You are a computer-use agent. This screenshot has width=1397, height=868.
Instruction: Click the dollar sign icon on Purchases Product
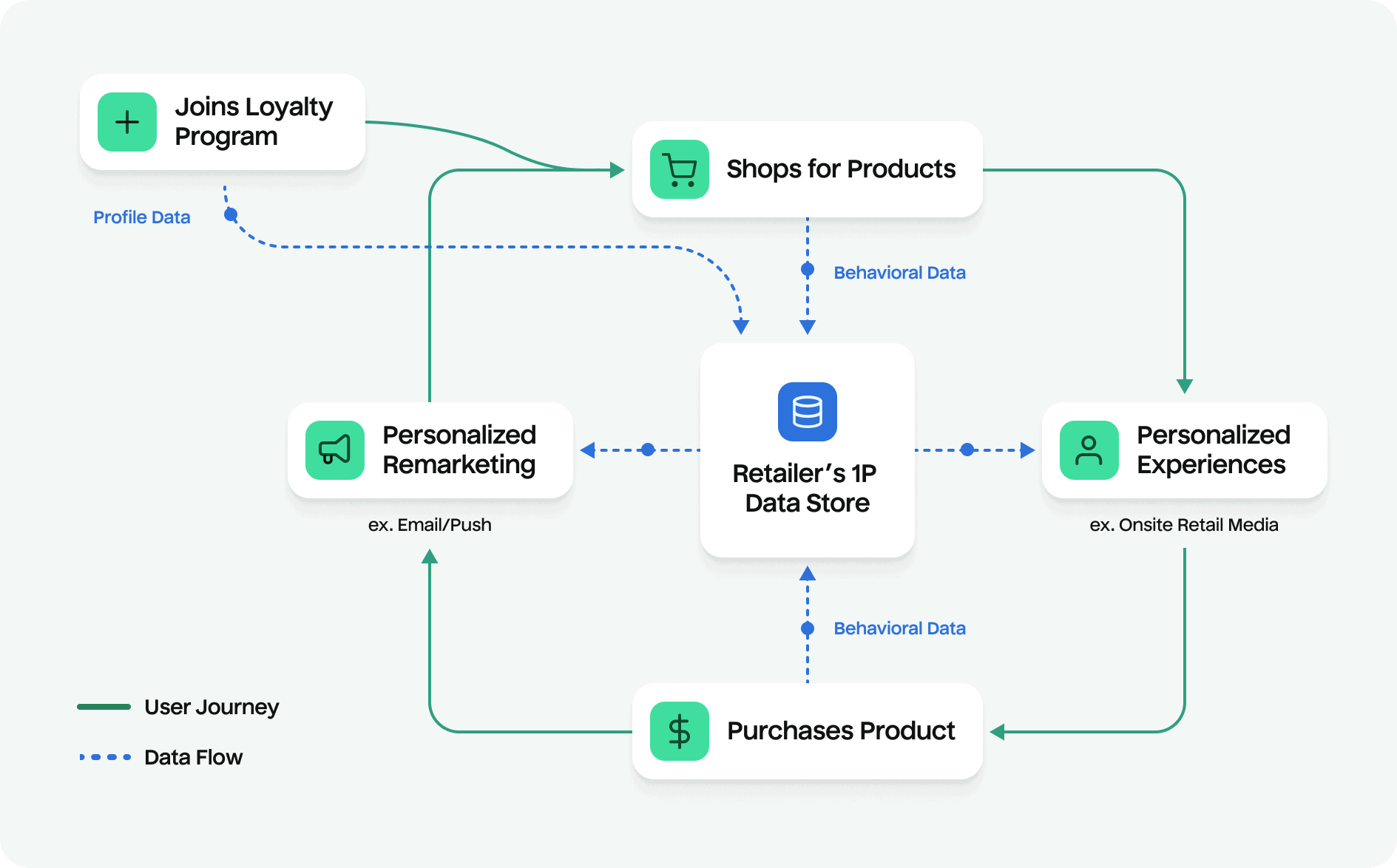click(678, 731)
